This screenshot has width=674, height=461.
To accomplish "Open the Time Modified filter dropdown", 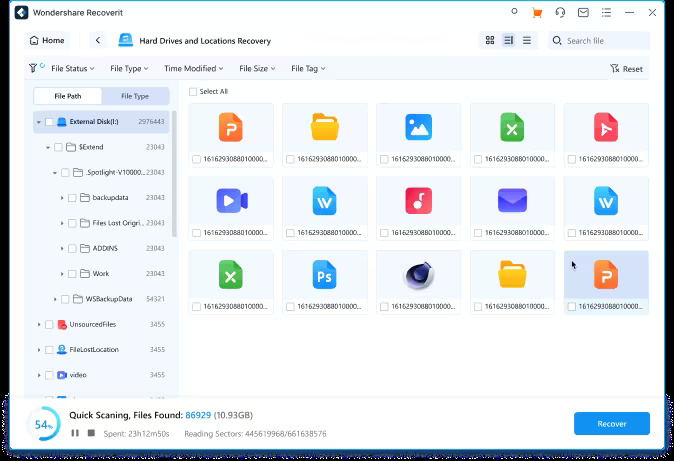I will [x=193, y=68].
